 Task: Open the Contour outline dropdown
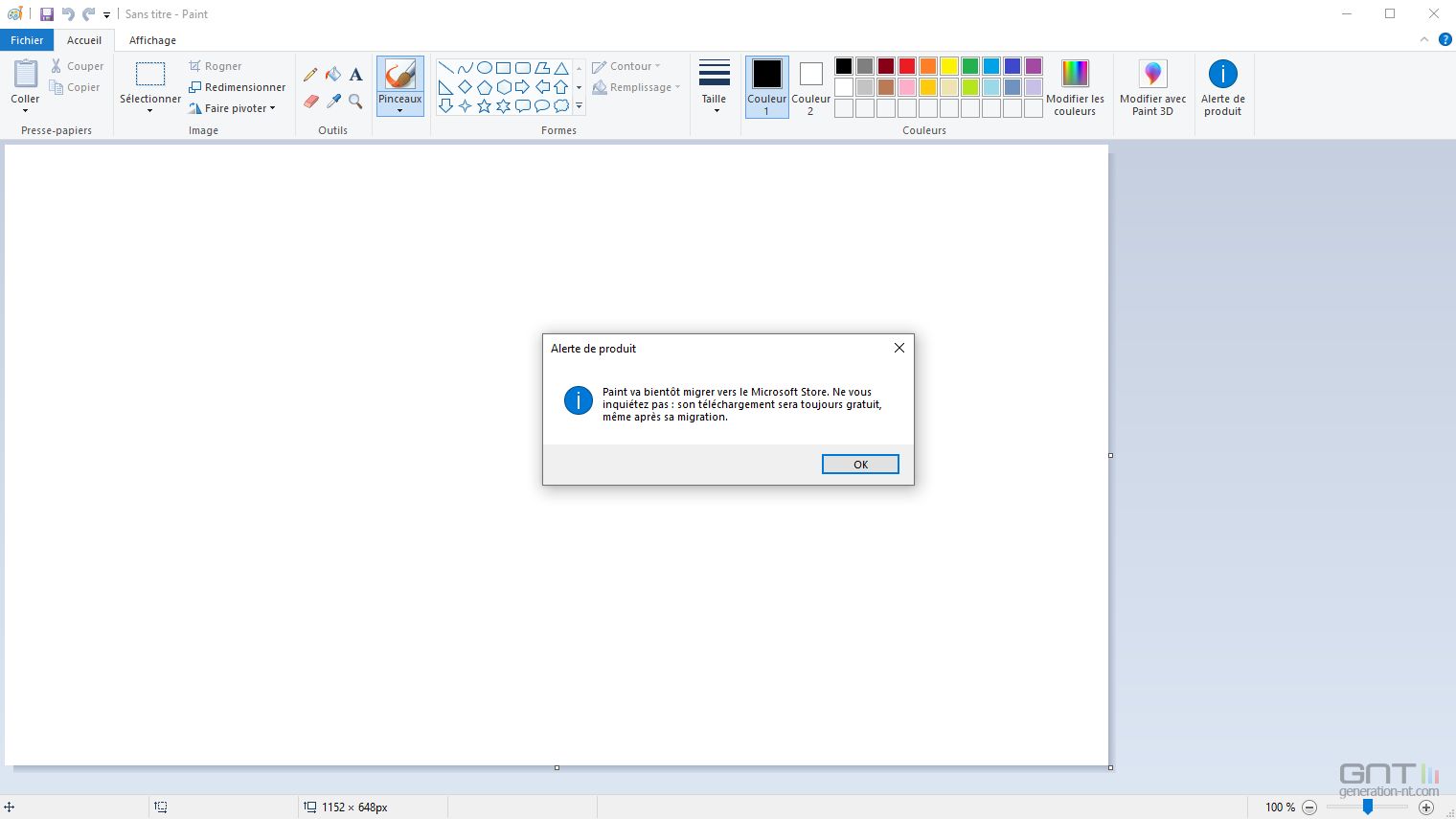tap(626, 66)
